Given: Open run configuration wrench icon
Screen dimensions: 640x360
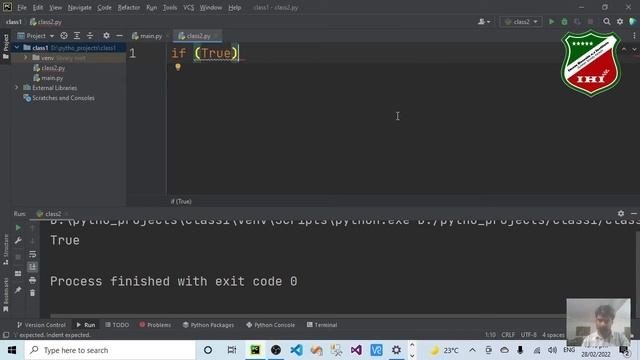Looking at the screenshot, I should click(18, 241).
